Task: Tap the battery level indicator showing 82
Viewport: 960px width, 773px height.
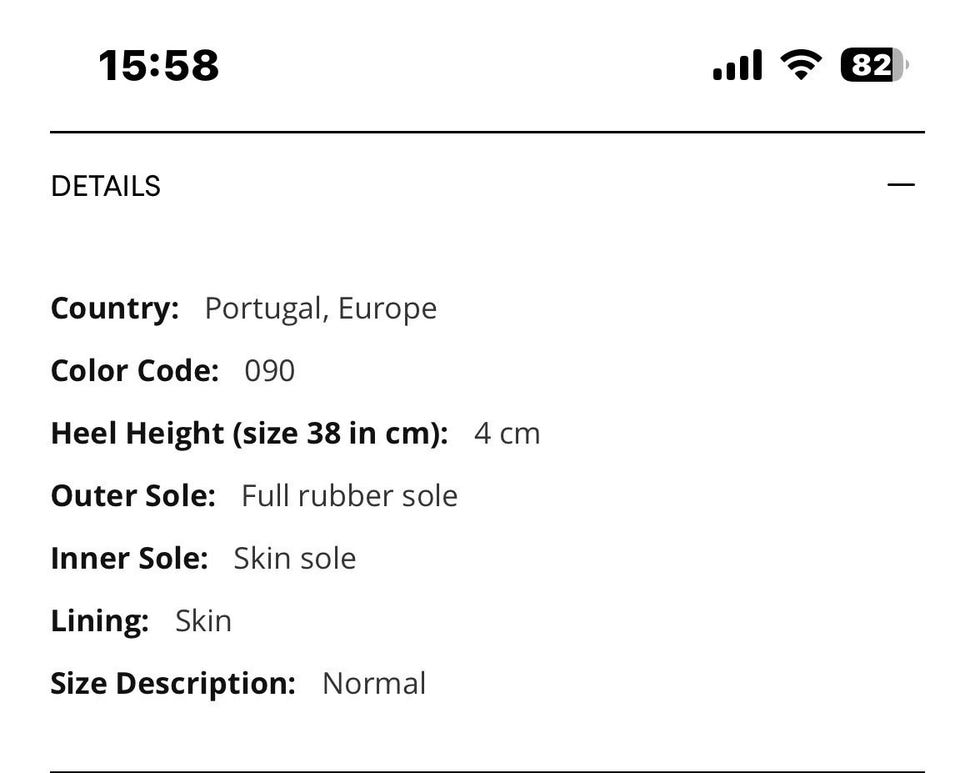Action: click(x=874, y=66)
